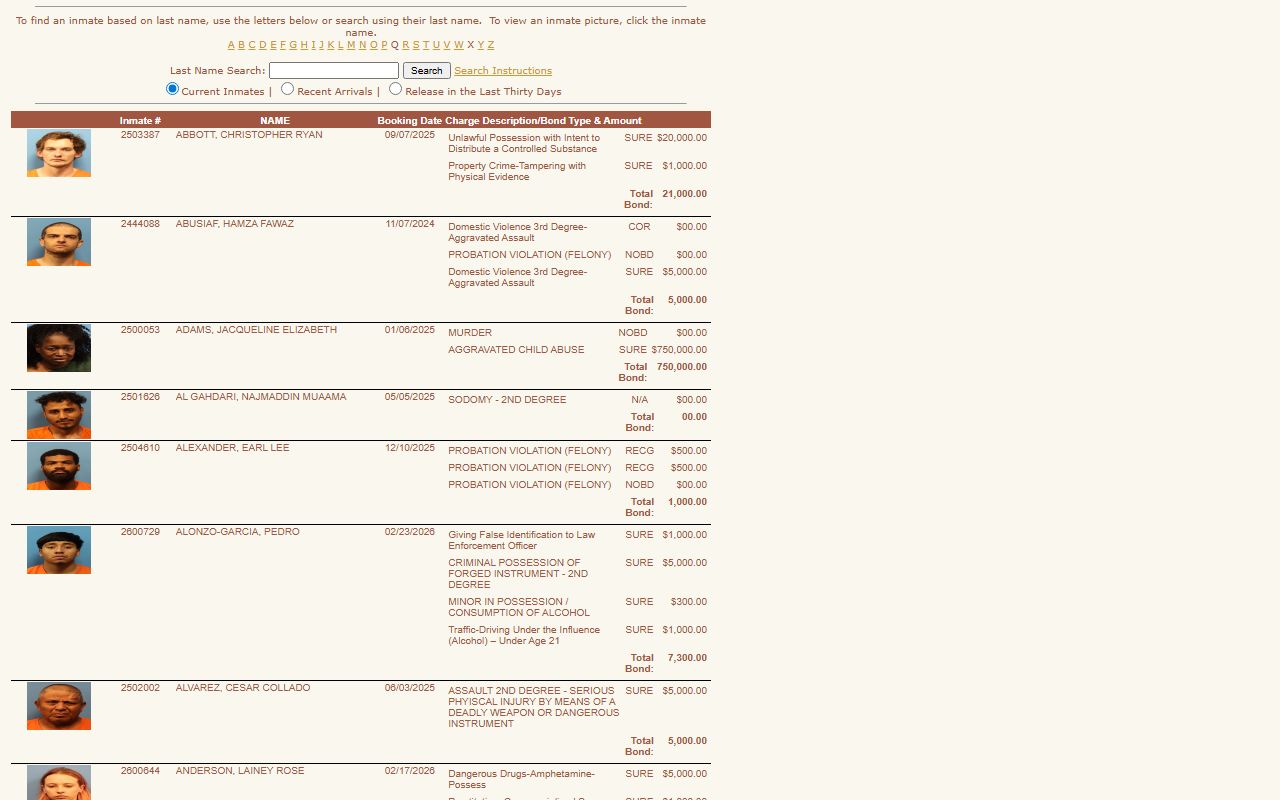Click the AGGRAVATED CHILD ABUSE charge

[516, 350]
